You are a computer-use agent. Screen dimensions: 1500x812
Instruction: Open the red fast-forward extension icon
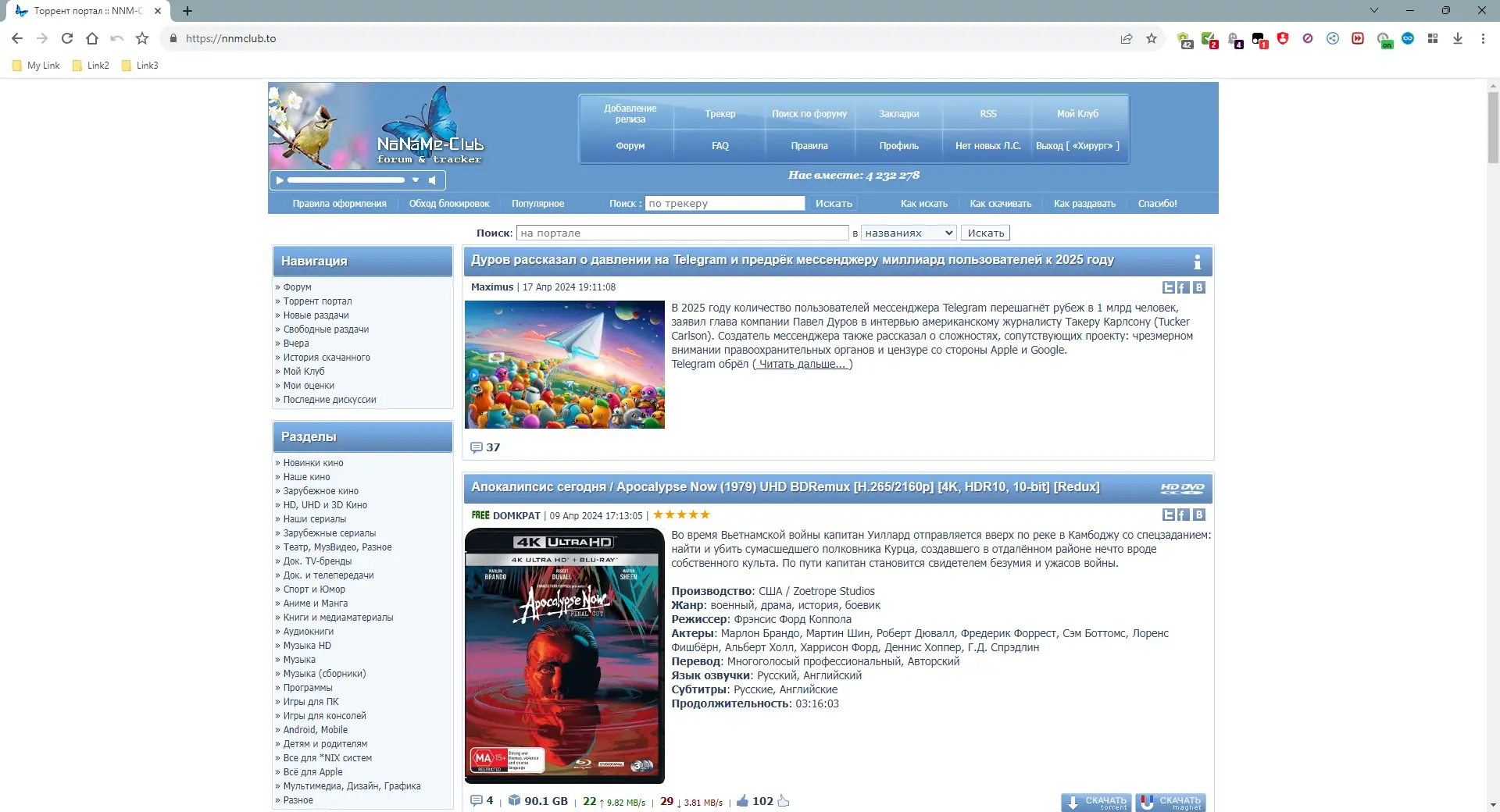click(1358, 38)
